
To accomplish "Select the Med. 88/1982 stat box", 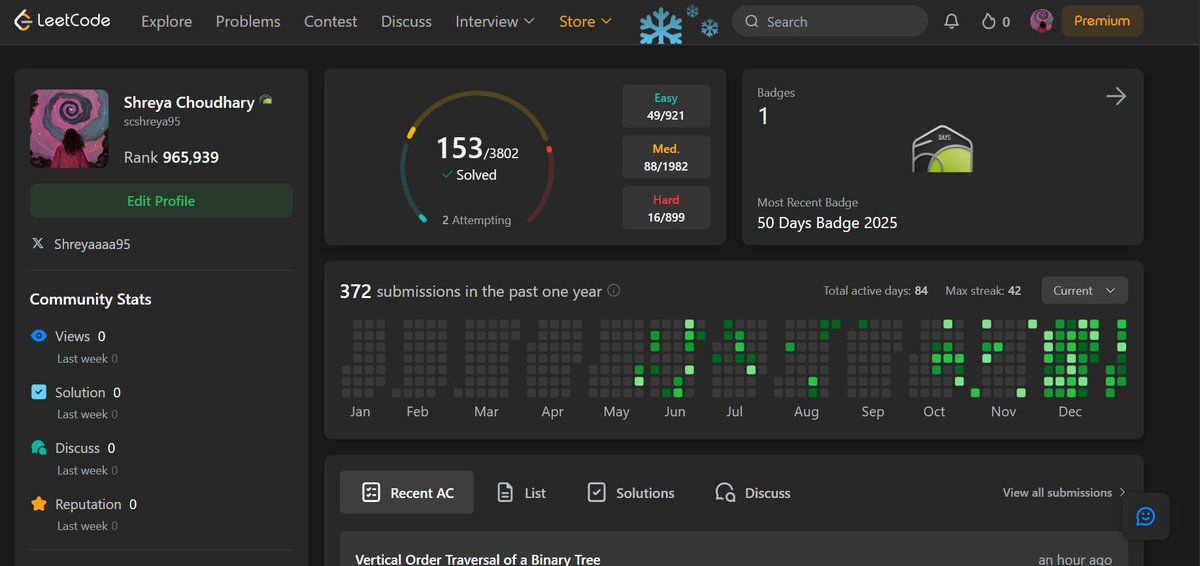I will (x=666, y=157).
